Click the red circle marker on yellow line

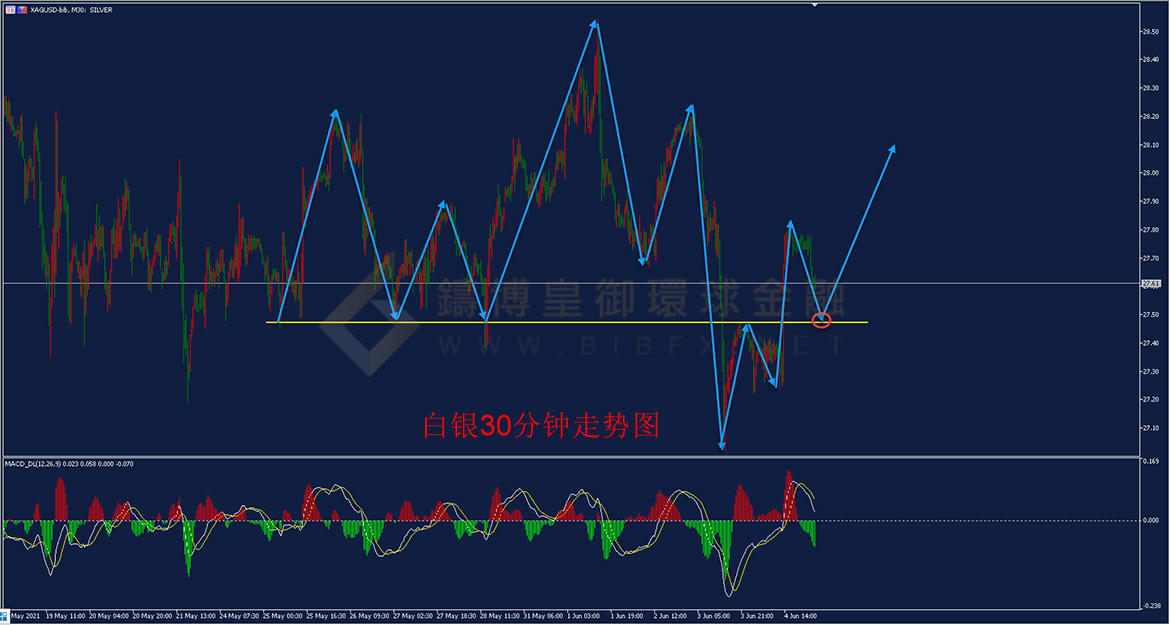click(821, 320)
